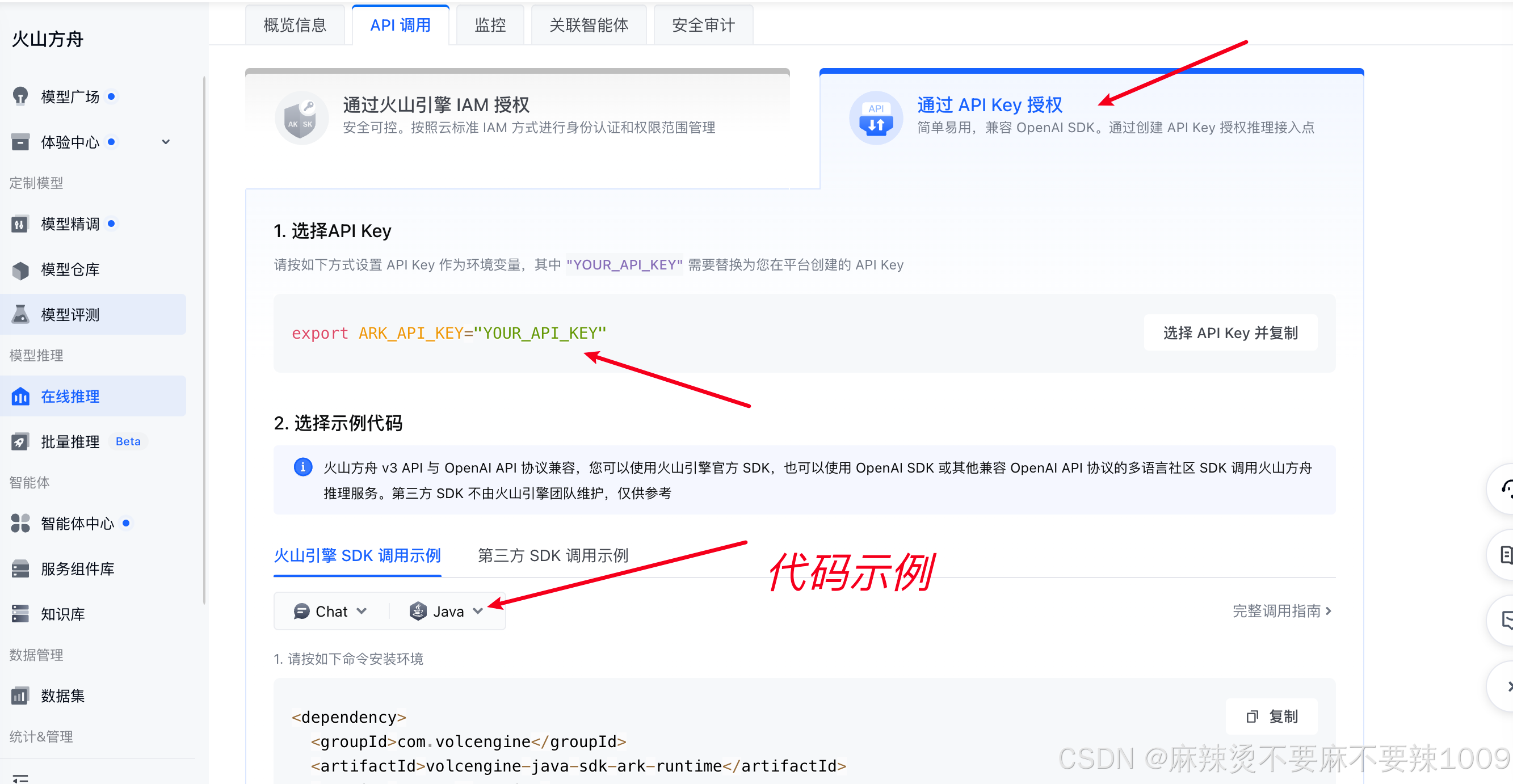Collapse the sidebar with bottom menu icon
The width and height of the screenshot is (1513, 784).
point(20,778)
